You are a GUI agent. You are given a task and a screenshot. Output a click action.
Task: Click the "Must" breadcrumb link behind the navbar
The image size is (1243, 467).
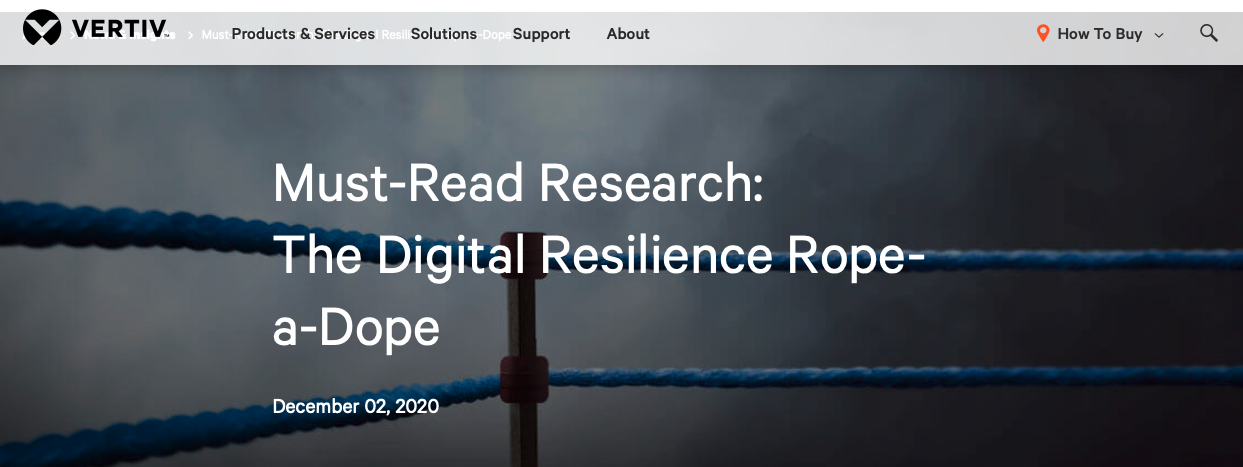[x=214, y=34]
